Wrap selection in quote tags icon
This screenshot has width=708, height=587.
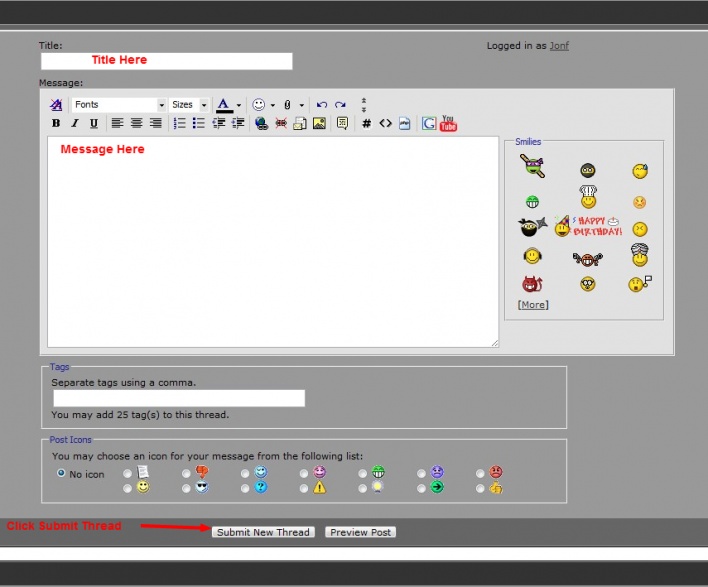(x=342, y=124)
